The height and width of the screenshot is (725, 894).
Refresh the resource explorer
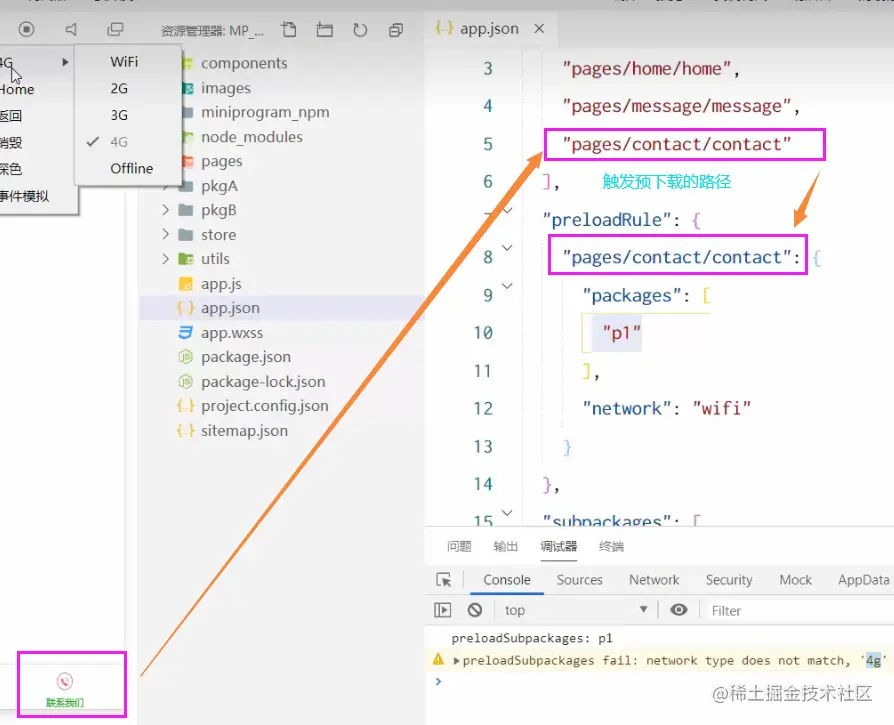point(360,30)
